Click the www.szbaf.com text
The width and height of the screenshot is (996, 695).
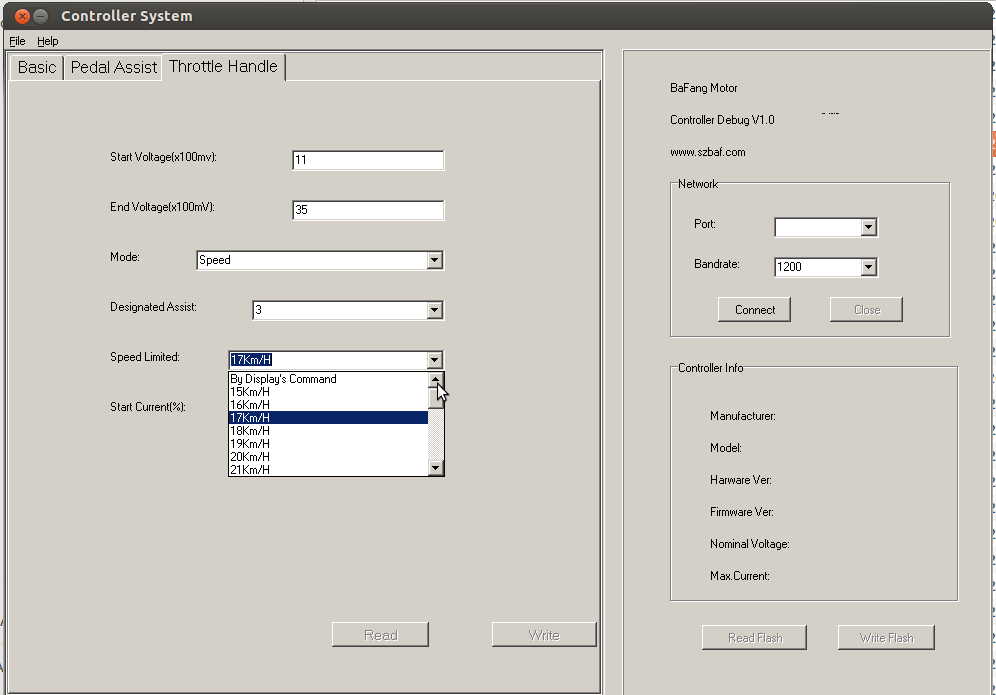pyautogui.click(x=708, y=152)
